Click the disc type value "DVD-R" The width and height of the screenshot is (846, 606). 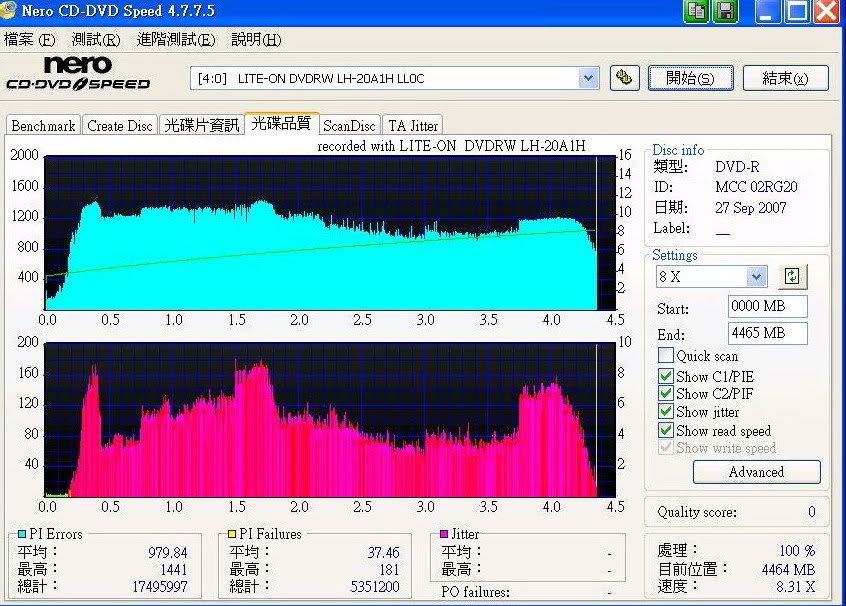coord(737,167)
